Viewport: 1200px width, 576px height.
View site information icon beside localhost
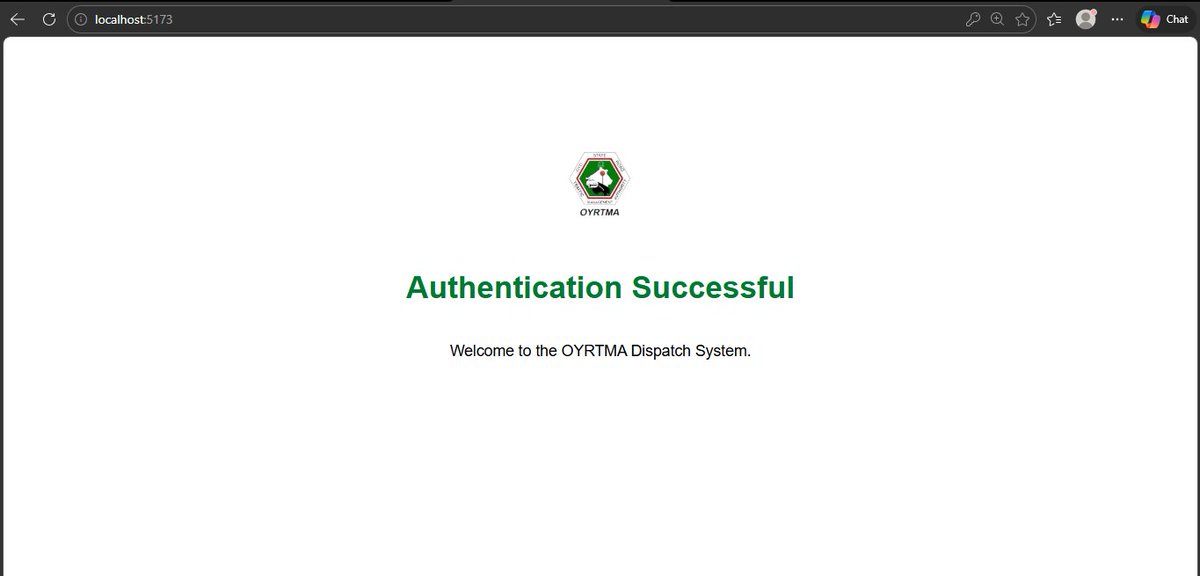(81, 19)
